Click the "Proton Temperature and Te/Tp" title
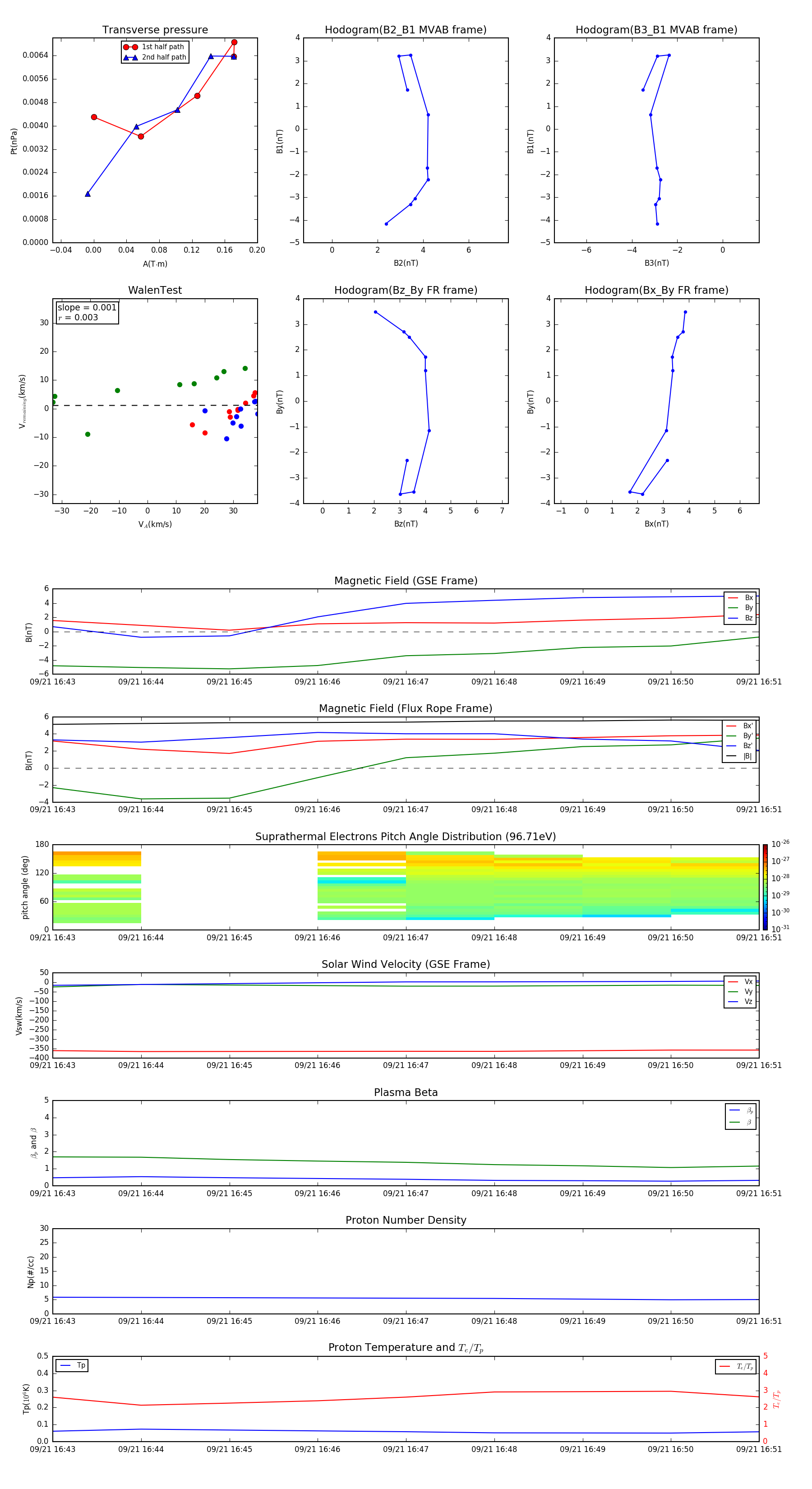 coord(406,1347)
